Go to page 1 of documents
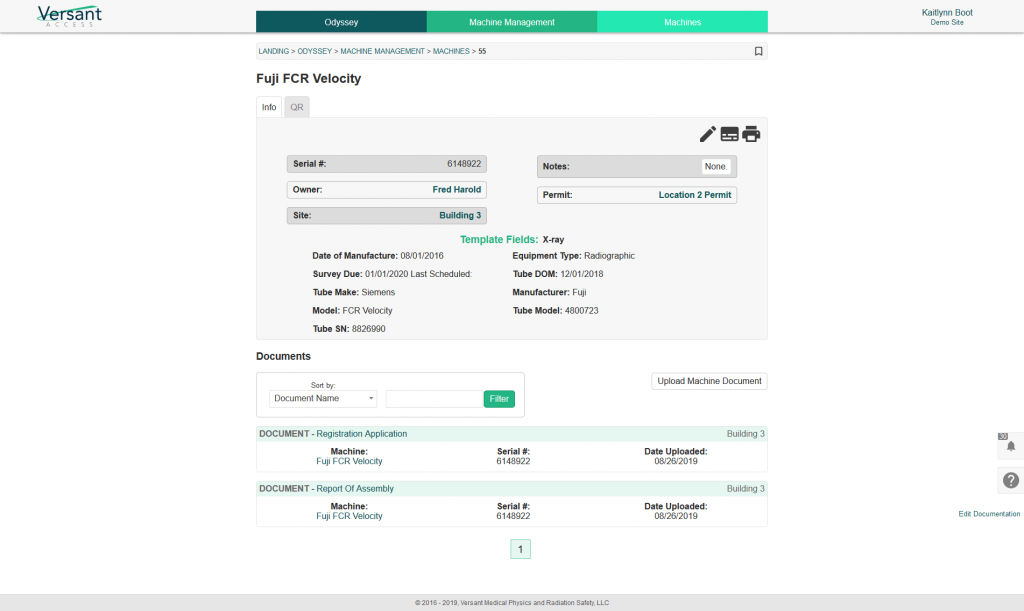 tap(520, 549)
